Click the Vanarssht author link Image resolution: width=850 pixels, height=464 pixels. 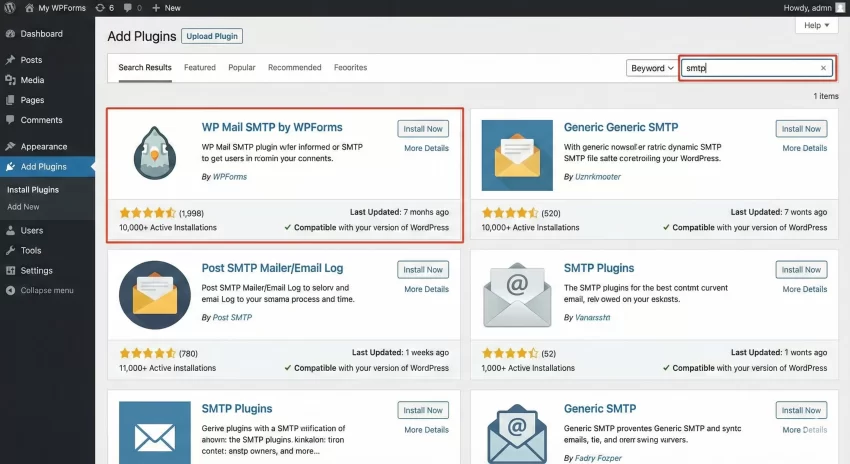(x=593, y=318)
